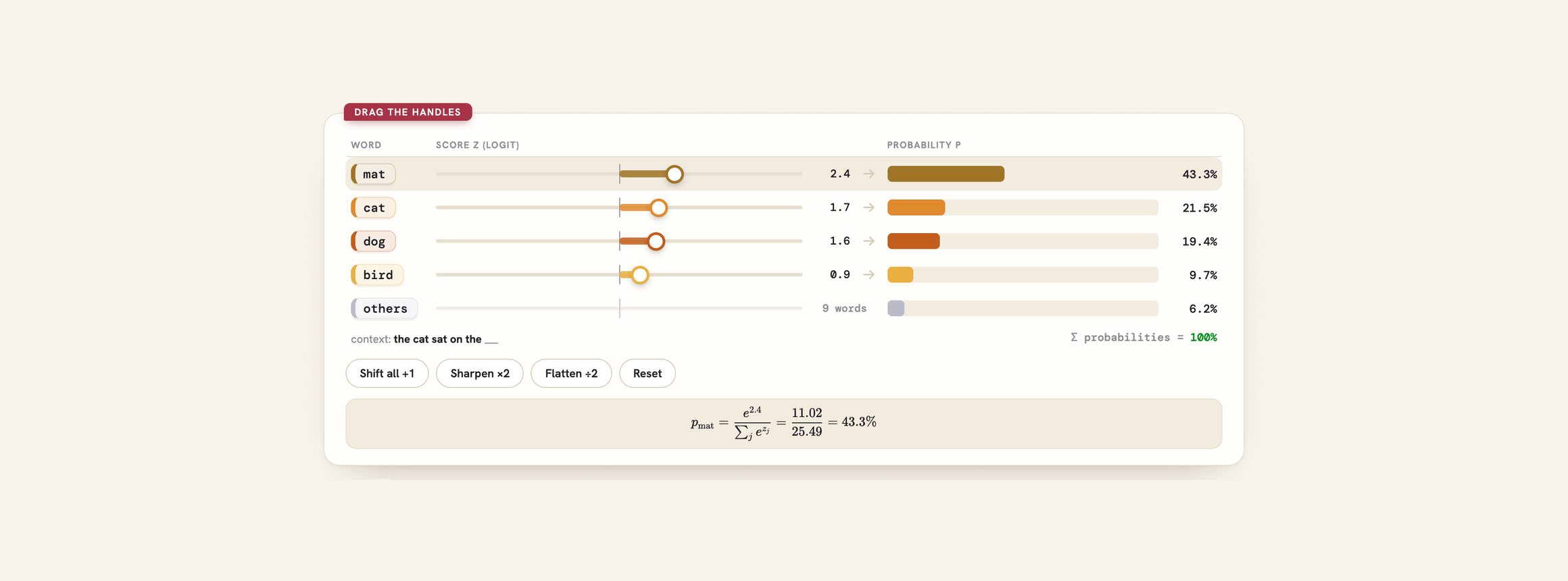Image resolution: width=1568 pixels, height=581 pixels.
Task: Click the 6.2% probability value
Action: pos(1203,309)
